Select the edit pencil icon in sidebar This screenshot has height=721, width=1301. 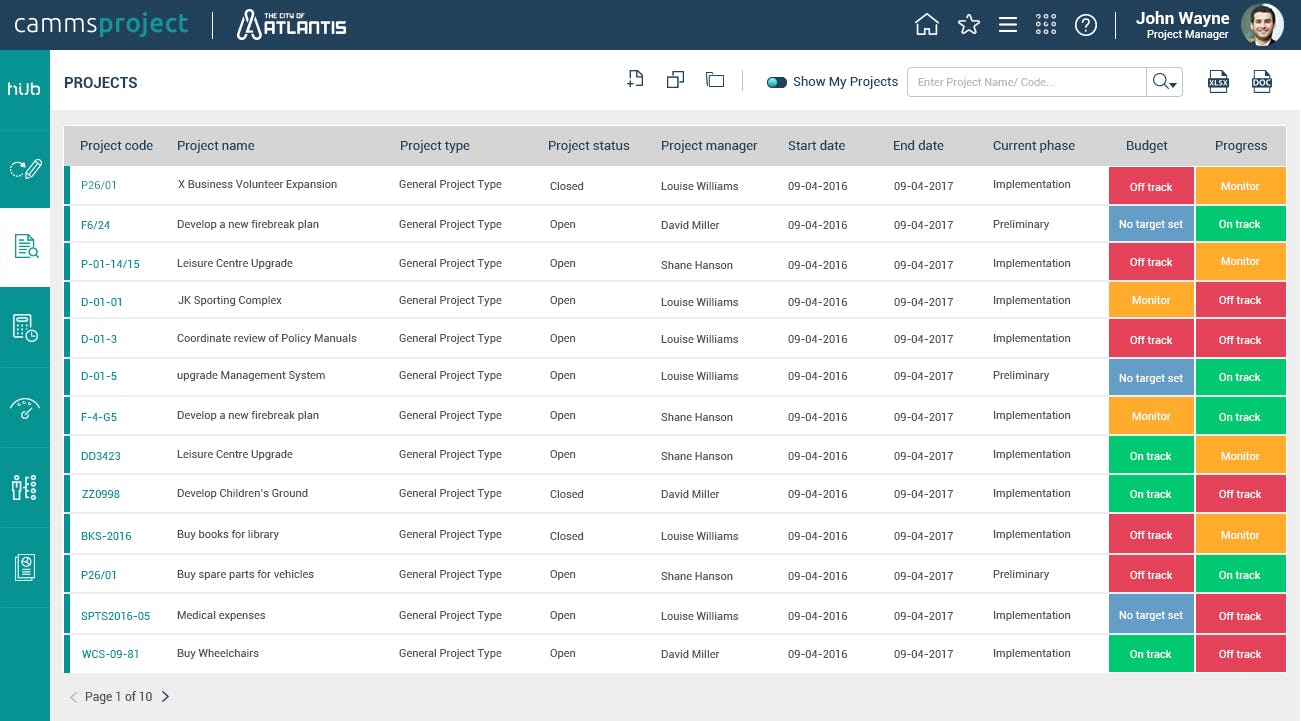pos(25,168)
